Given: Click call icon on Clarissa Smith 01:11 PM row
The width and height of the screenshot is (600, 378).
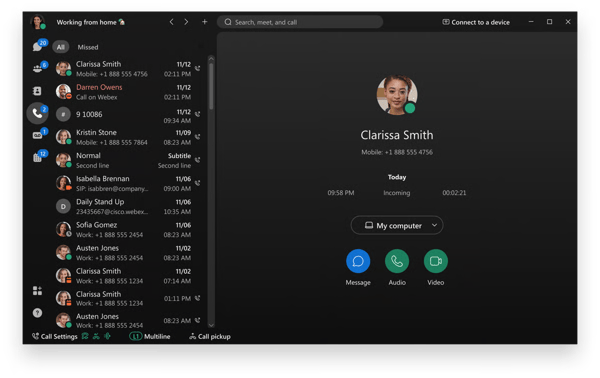Looking at the screenshot, I should tap(198, 298).
